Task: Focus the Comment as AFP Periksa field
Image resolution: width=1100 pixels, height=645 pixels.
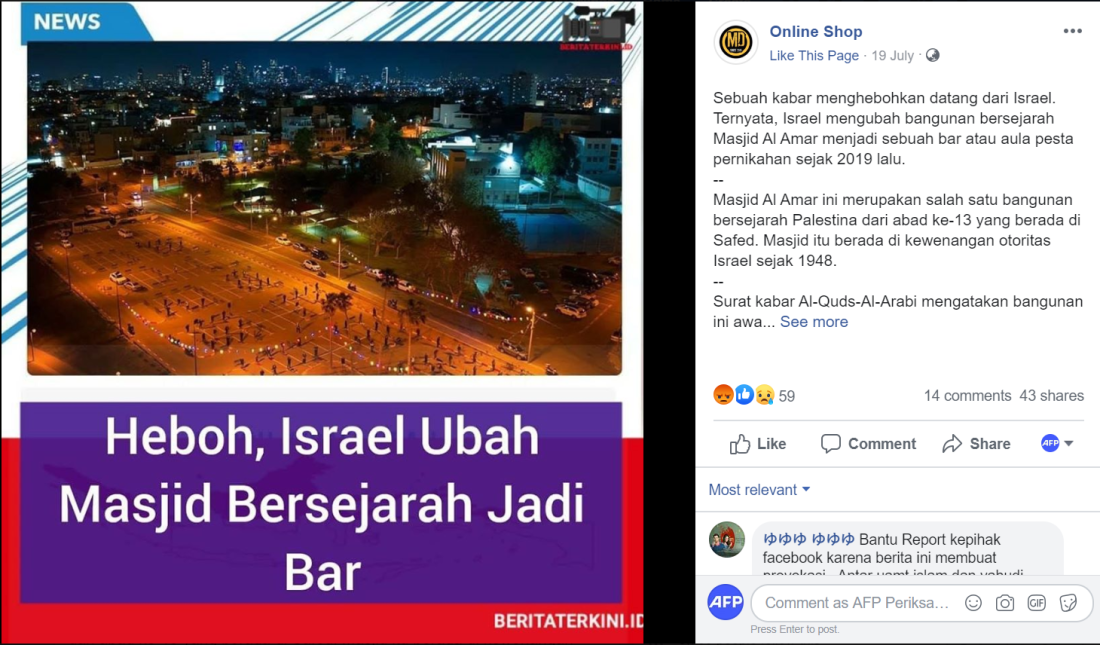Action: (x=857, y=603)
